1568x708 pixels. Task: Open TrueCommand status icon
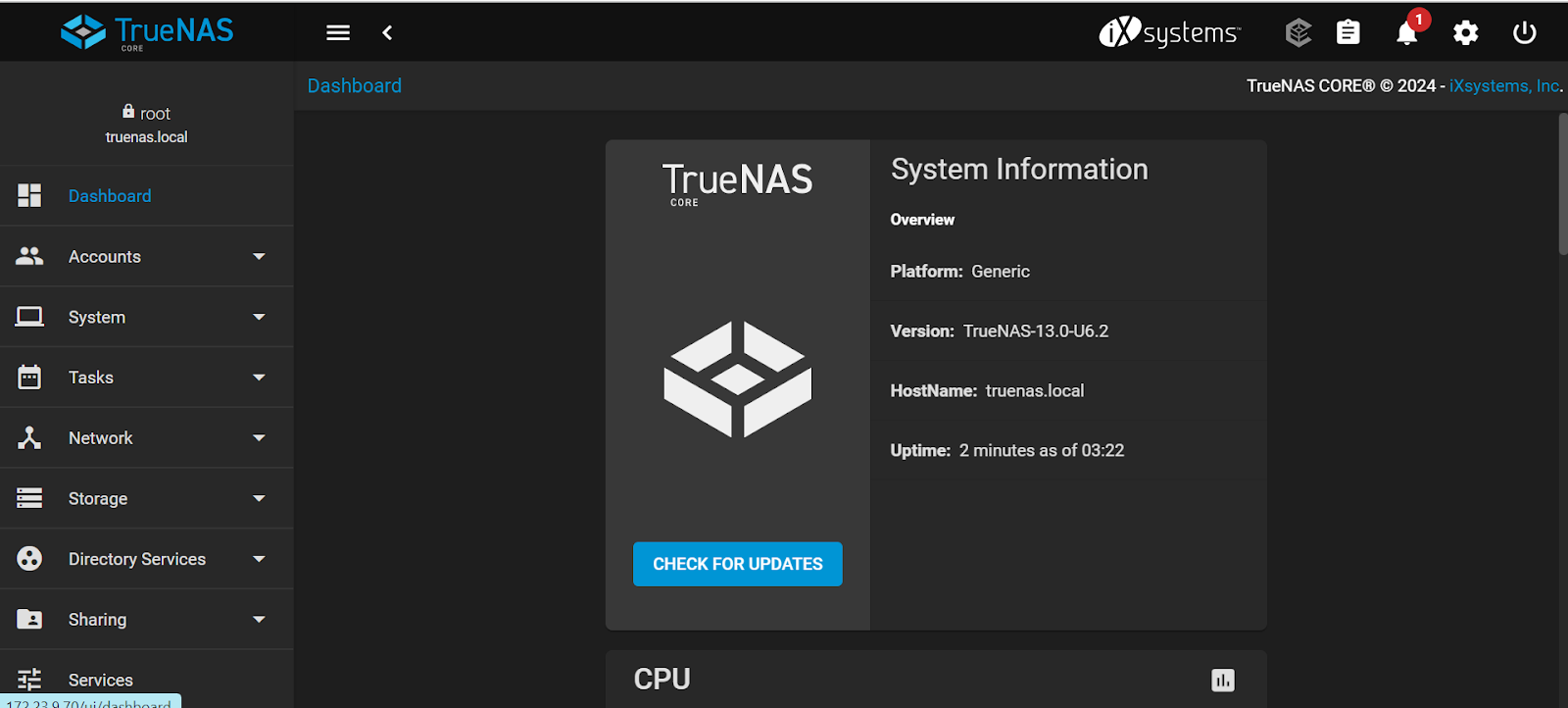pos(1298,32)
